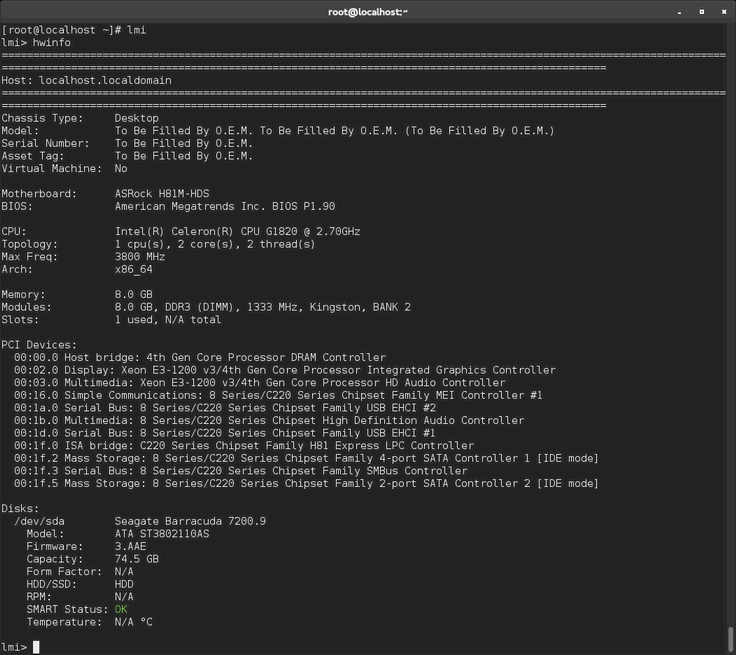Click the 00:02.0 Display PCI device line
The width and height of the screenshot is (736, 655).
tap(284, 370)
